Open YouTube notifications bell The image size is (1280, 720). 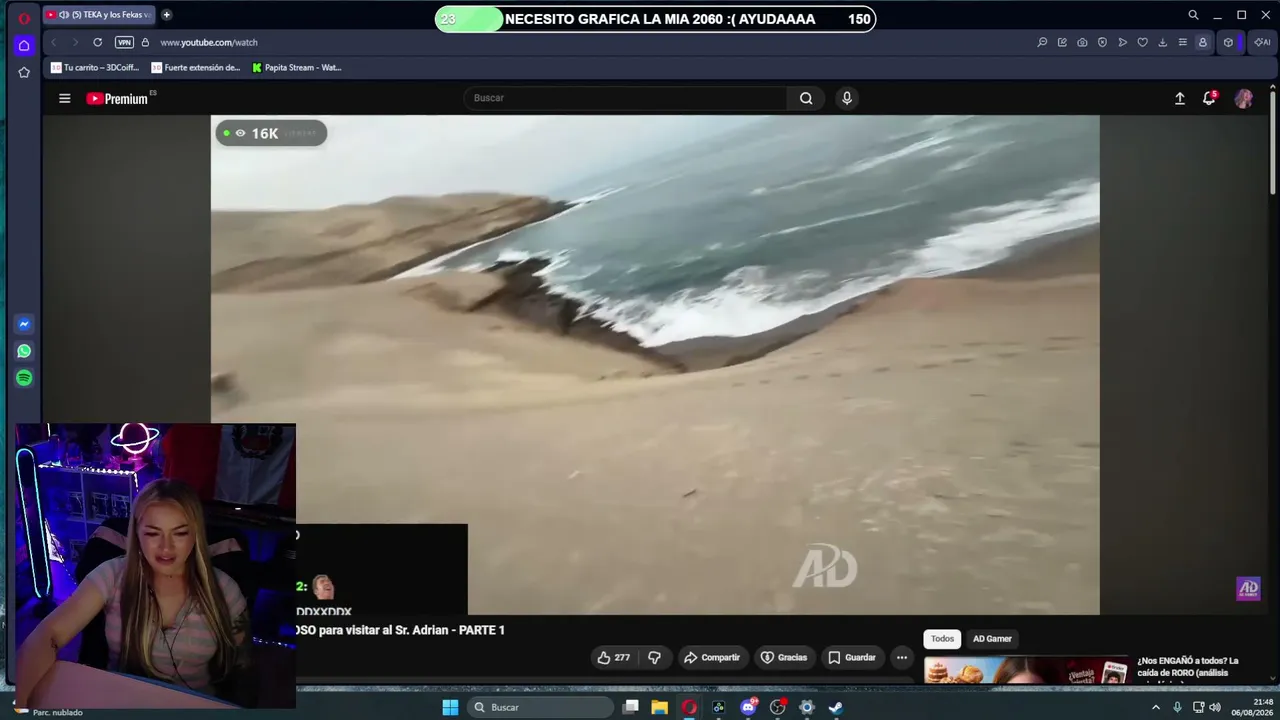[1210, 98]
